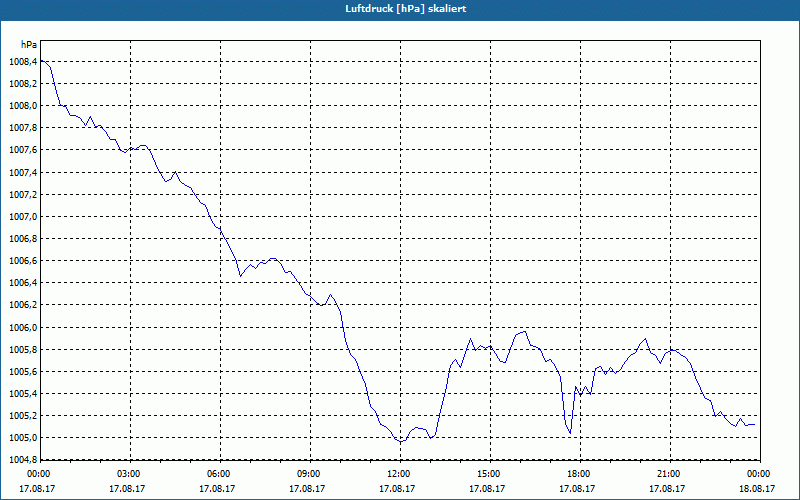Click the 1008,0 y-axis label
The height and width of the screenshot is (500, 800).
(x=23, y=106)
